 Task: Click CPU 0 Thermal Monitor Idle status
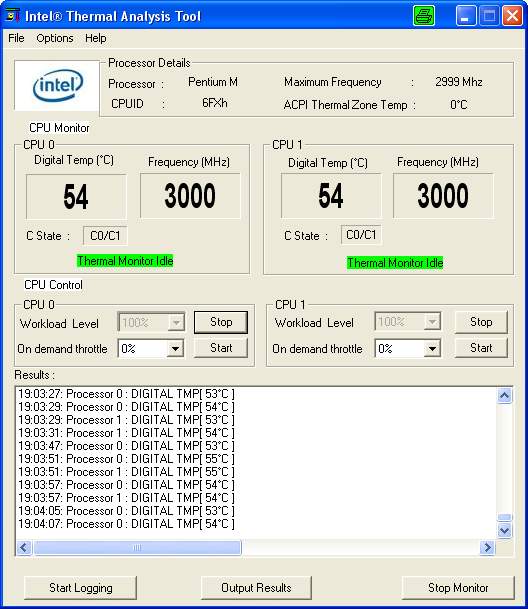[x=125, y=261]
